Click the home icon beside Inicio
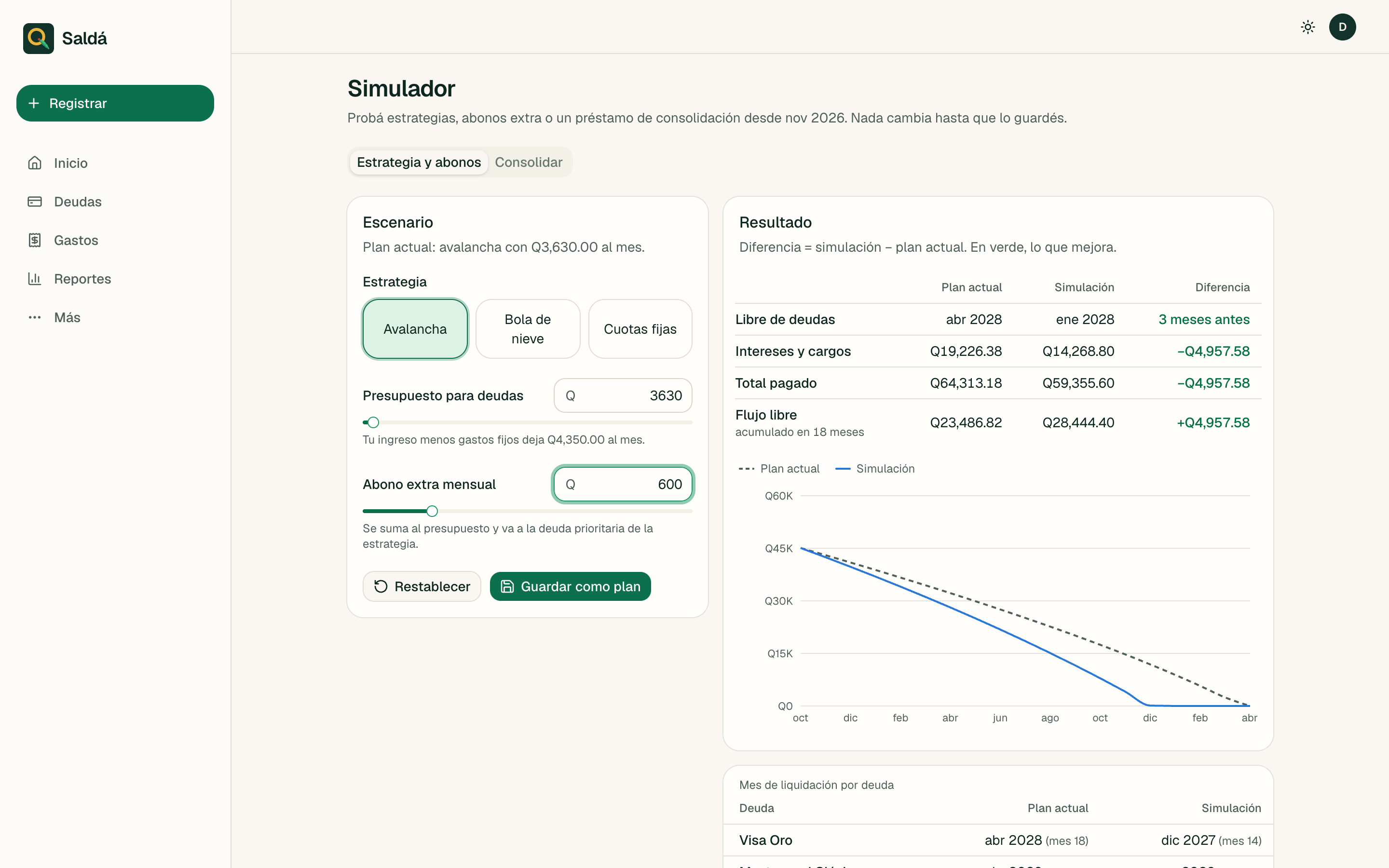The image size is (1389, 868). click(x=35, y=163)
